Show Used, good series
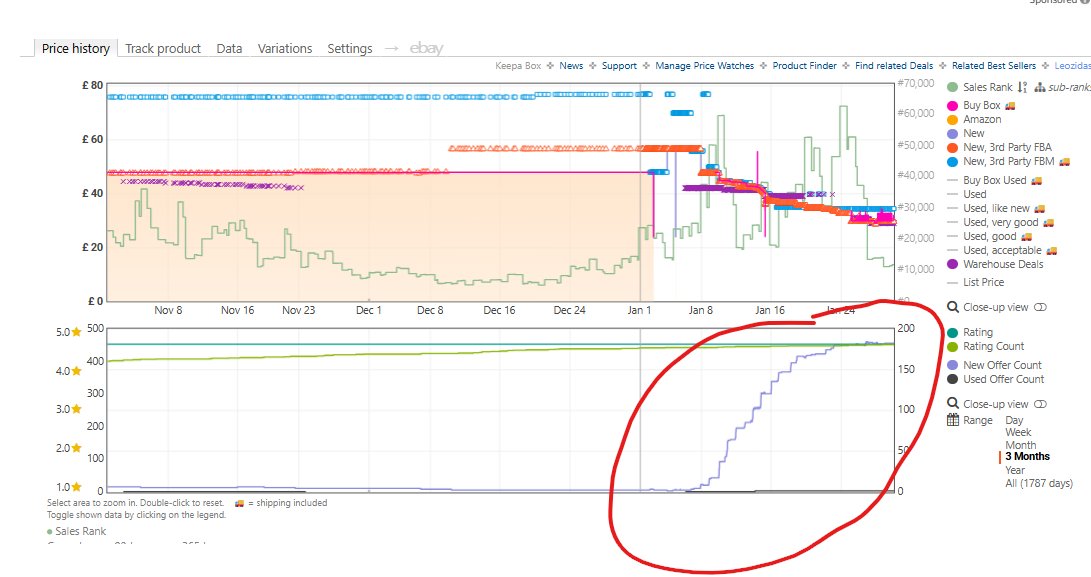 pyautogui.click(x=989, y=236)
